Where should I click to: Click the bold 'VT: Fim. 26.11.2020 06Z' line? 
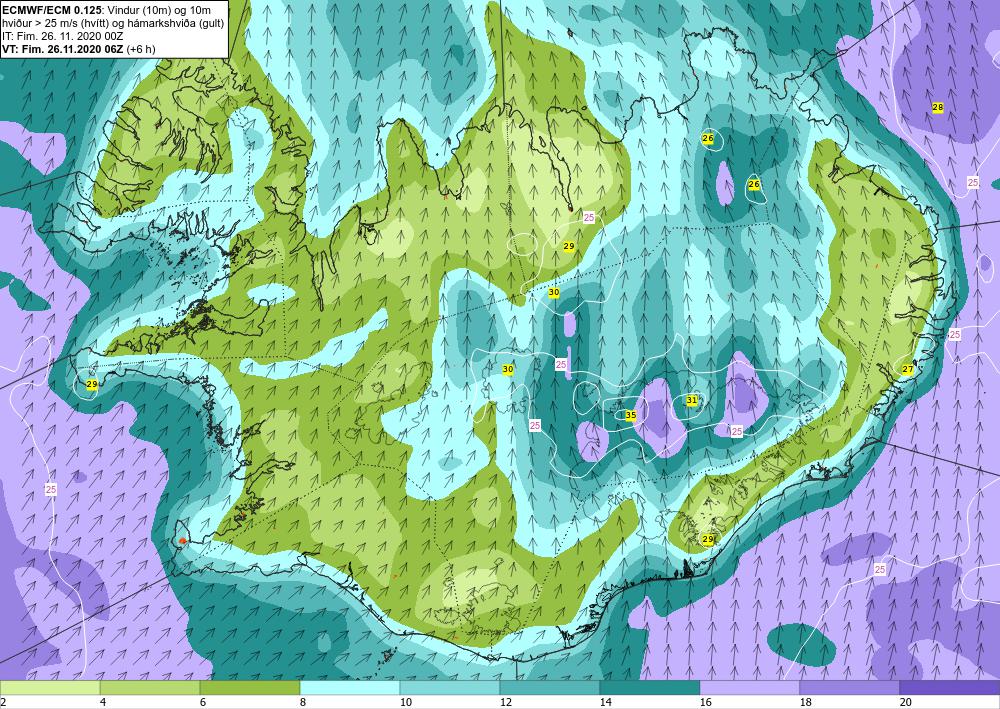(x=63, y=49)
